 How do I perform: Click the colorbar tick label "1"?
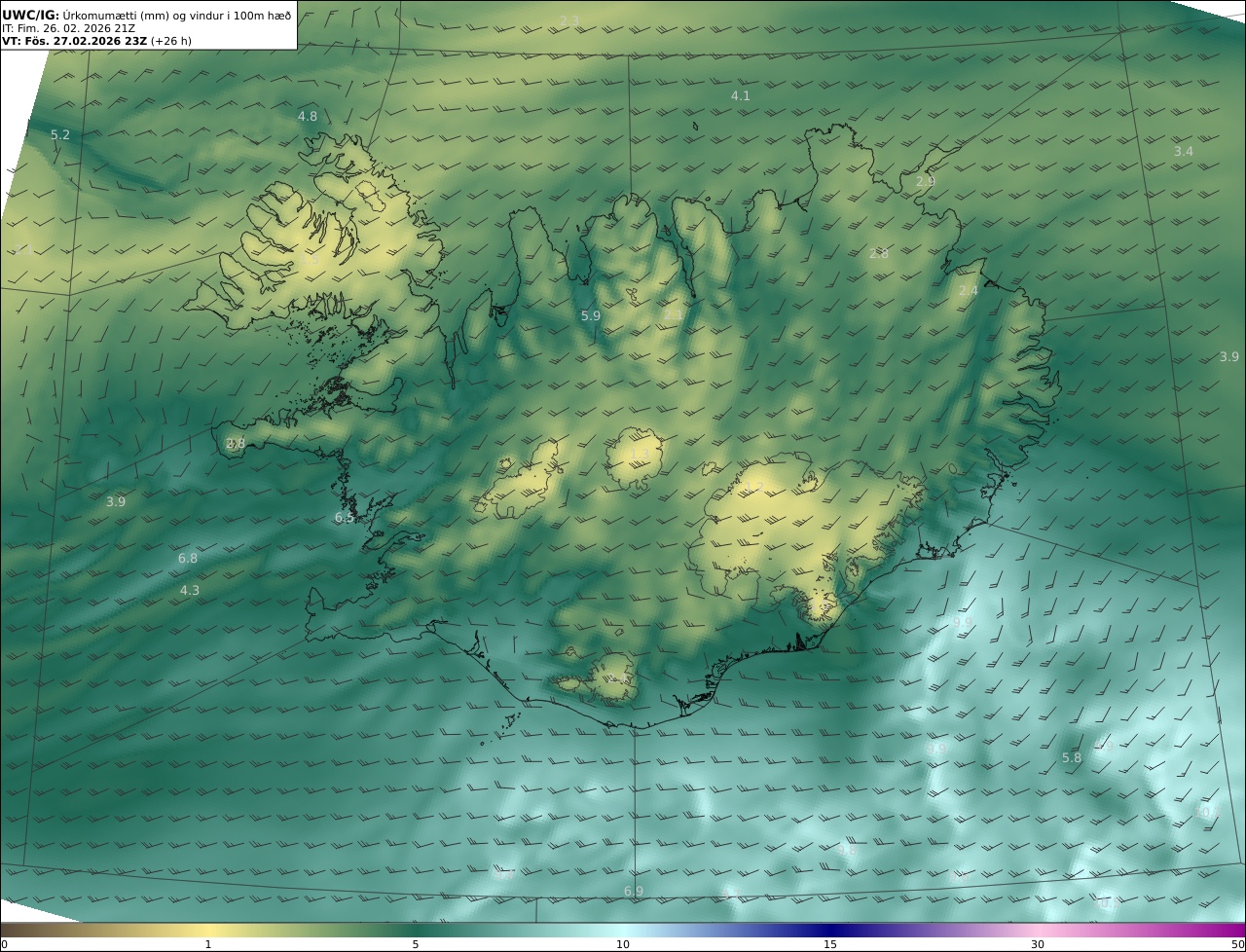click(x=208, y=944)
